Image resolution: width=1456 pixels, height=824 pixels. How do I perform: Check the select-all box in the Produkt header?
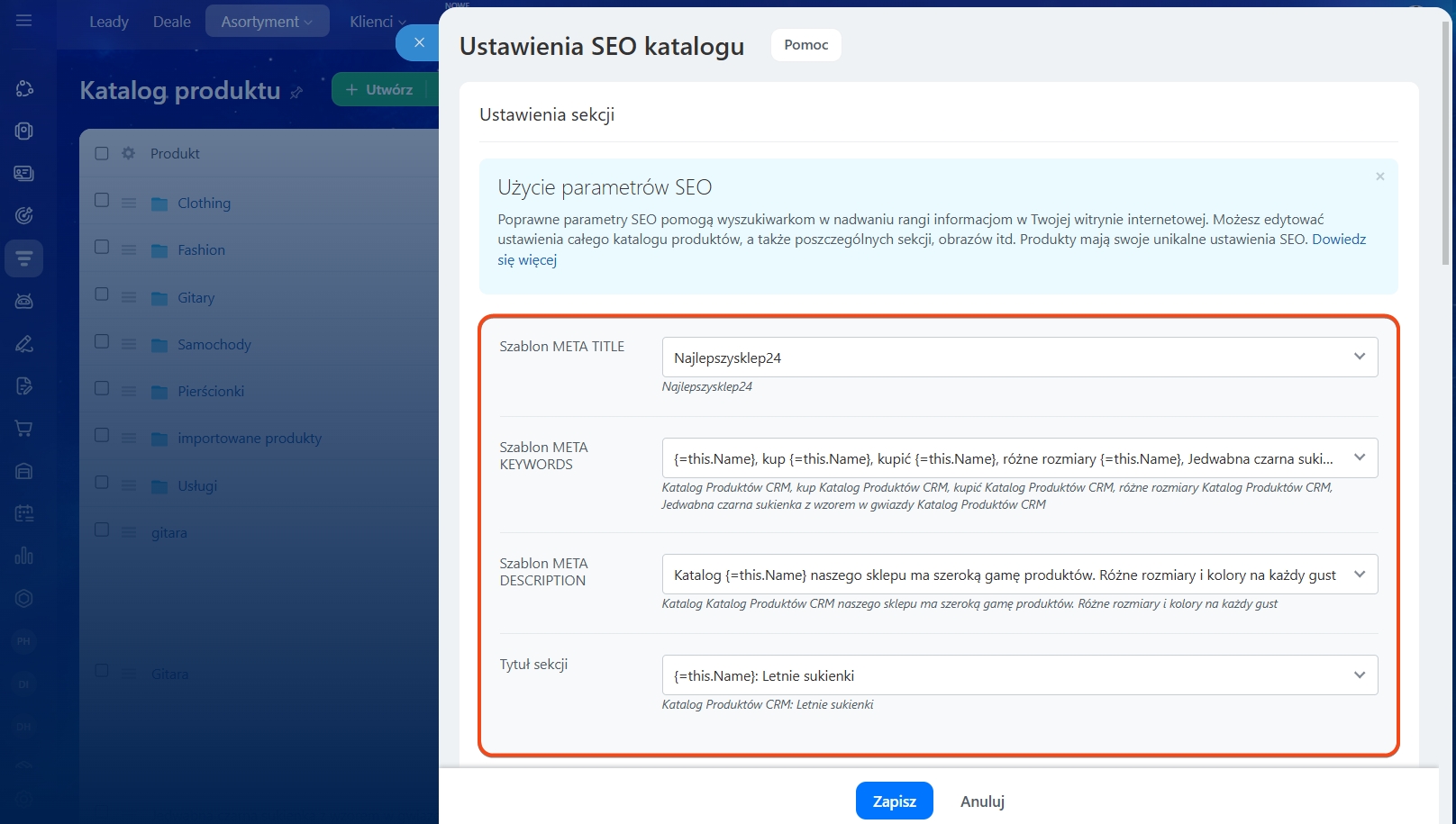point(102,153)
